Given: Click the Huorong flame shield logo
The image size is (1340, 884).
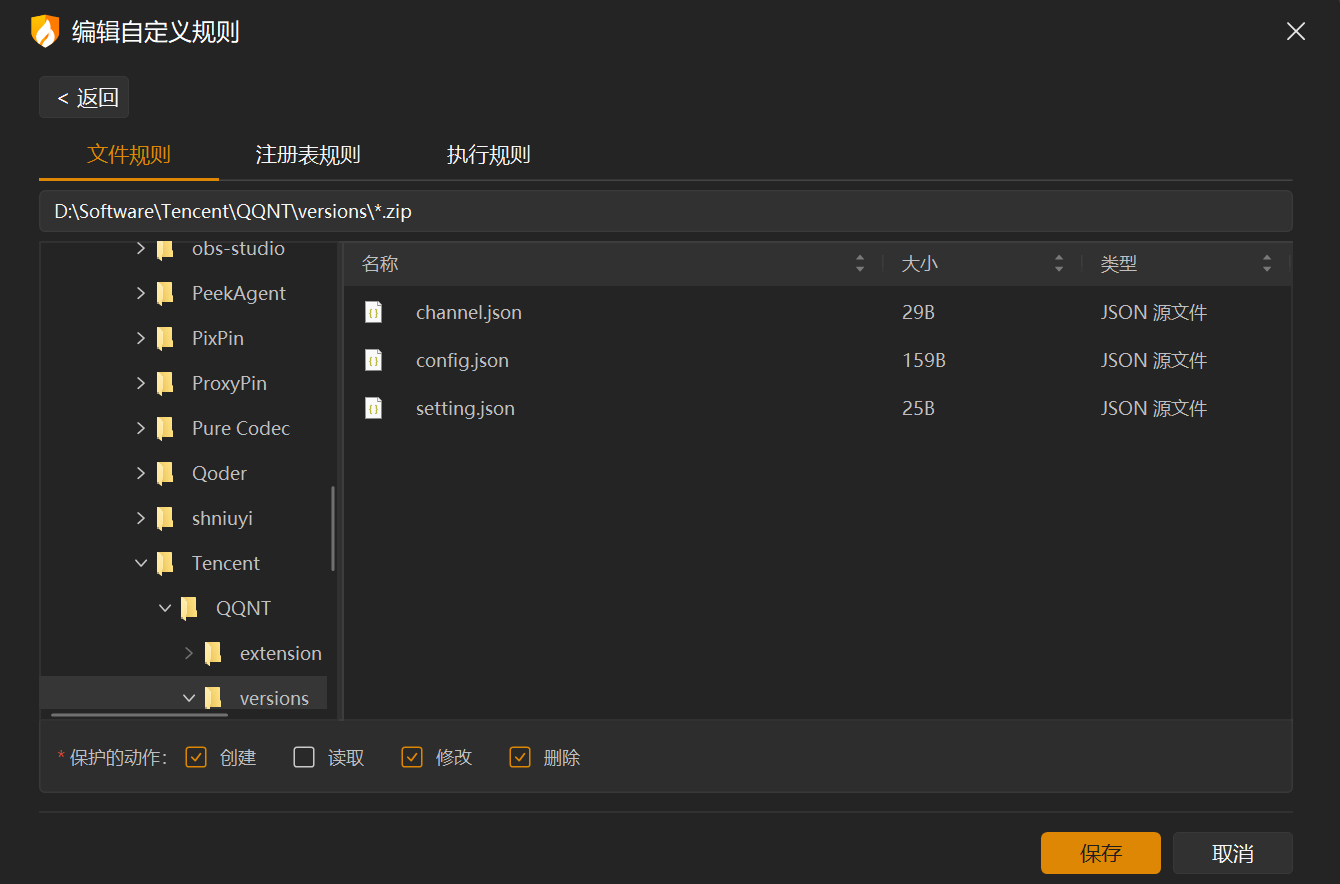Looking at the screenshot, I should (45, 32).
